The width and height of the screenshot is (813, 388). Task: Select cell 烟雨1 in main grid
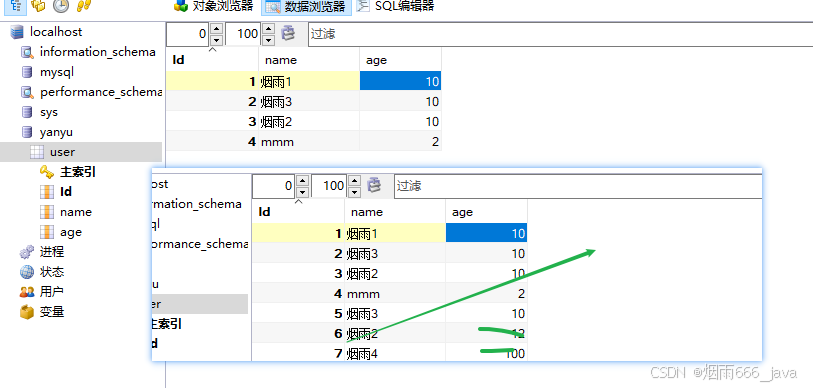click(309, 81)
